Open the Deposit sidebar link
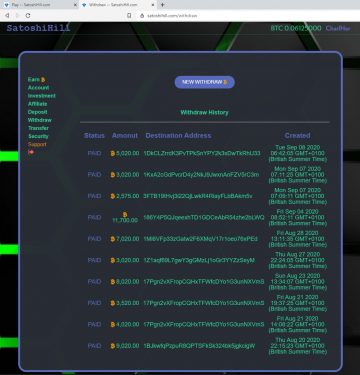The height and width of the screenshot is (375, 360). pyautogui.click(x=37, y=112)
